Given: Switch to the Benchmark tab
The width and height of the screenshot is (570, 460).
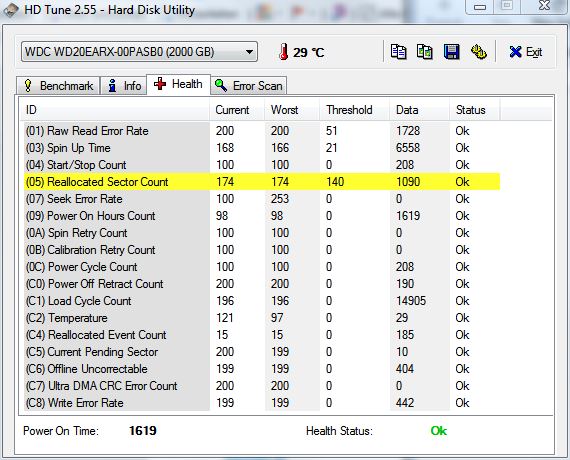Looking at the screenshot, I should click(58, 86).
